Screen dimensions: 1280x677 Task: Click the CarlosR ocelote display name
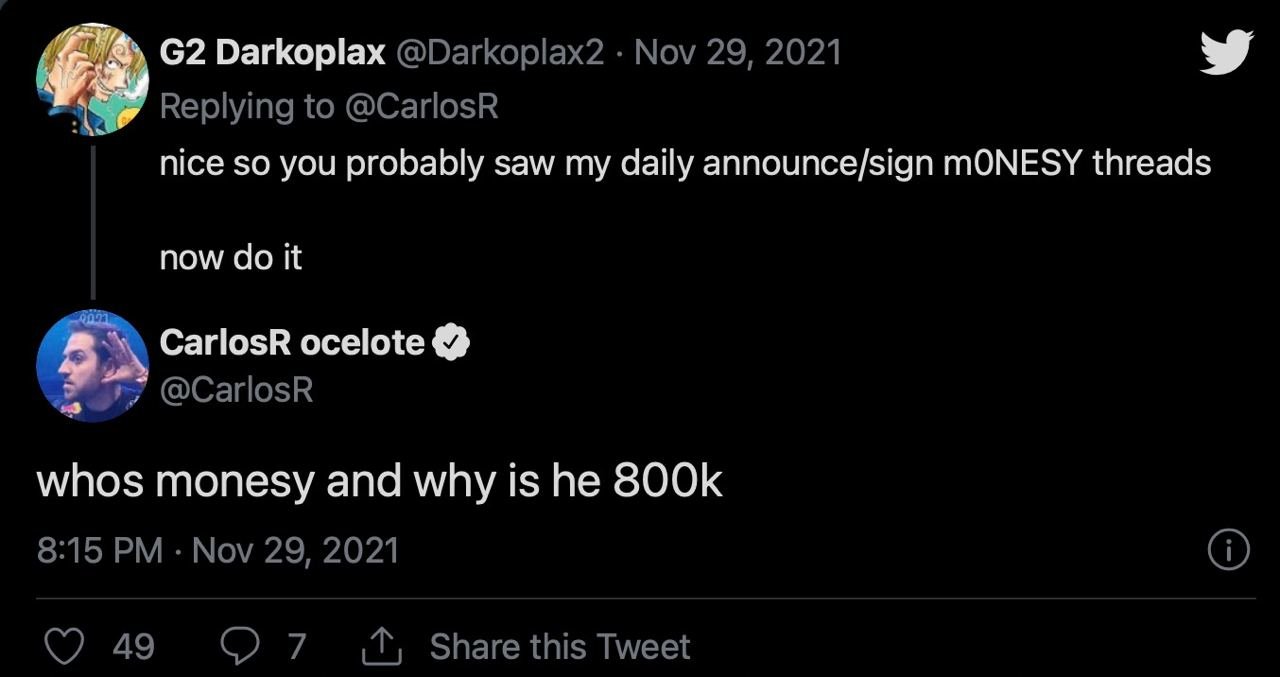292,343
